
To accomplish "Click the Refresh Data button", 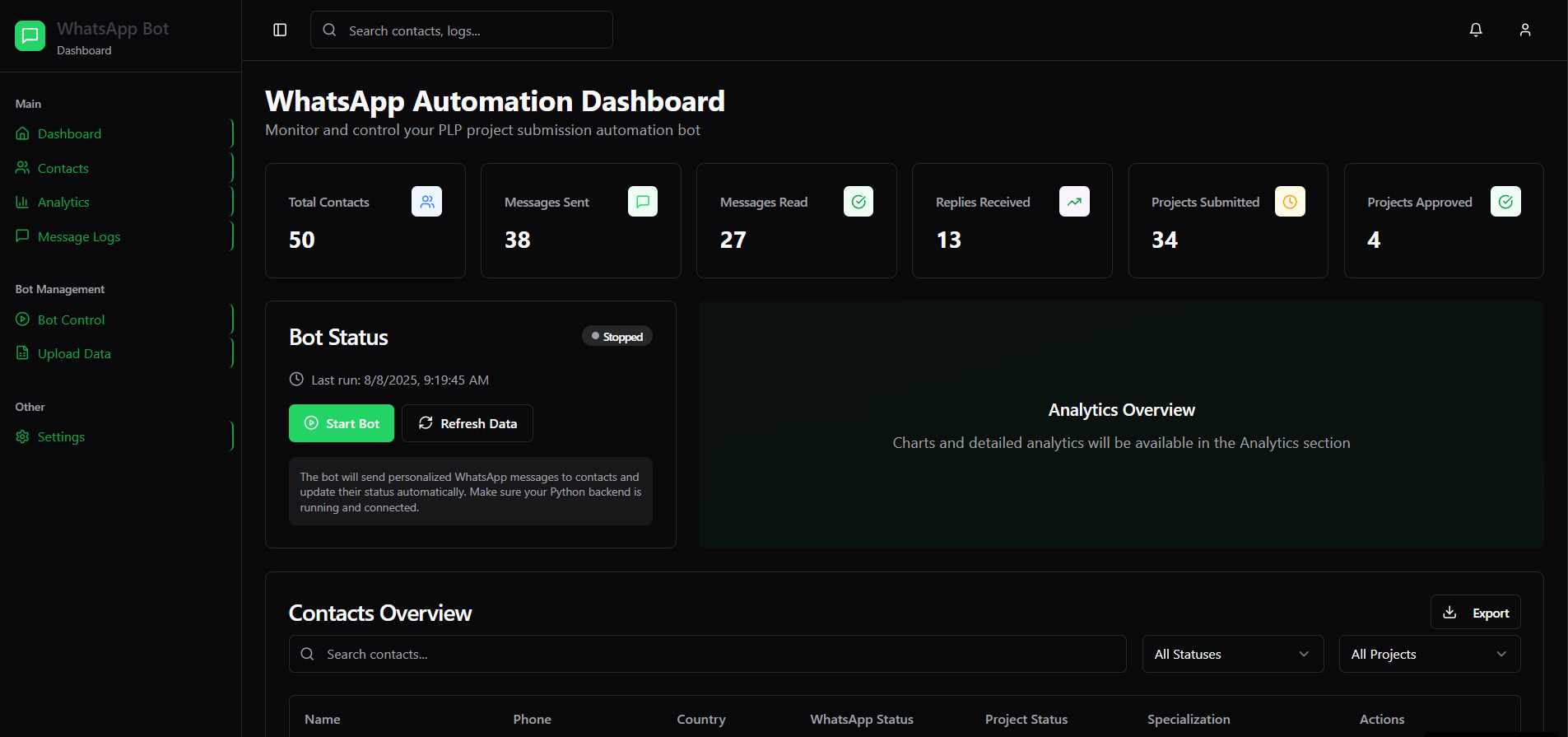I will pos(468,423).
